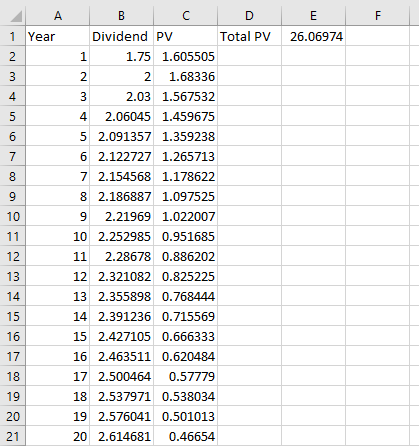Select column A header
The image size is (419, 446).
pyautogui.click(x=57, y=16)
